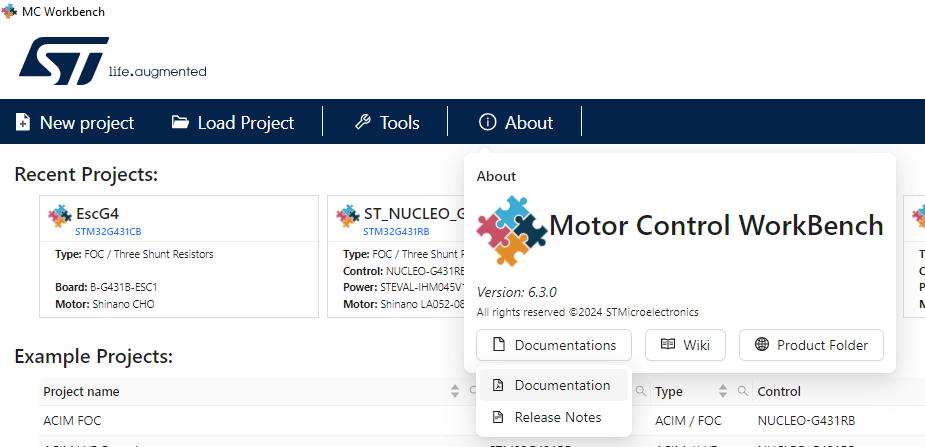Sort the table by the Type column
The width and height of the screenshot is (925, 447).
coord(669,392)
